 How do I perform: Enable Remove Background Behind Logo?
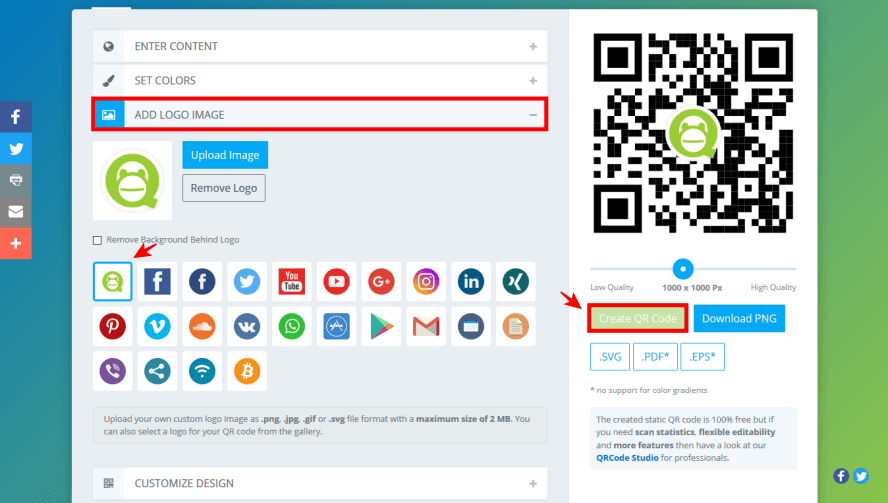[x=97, y=240]
